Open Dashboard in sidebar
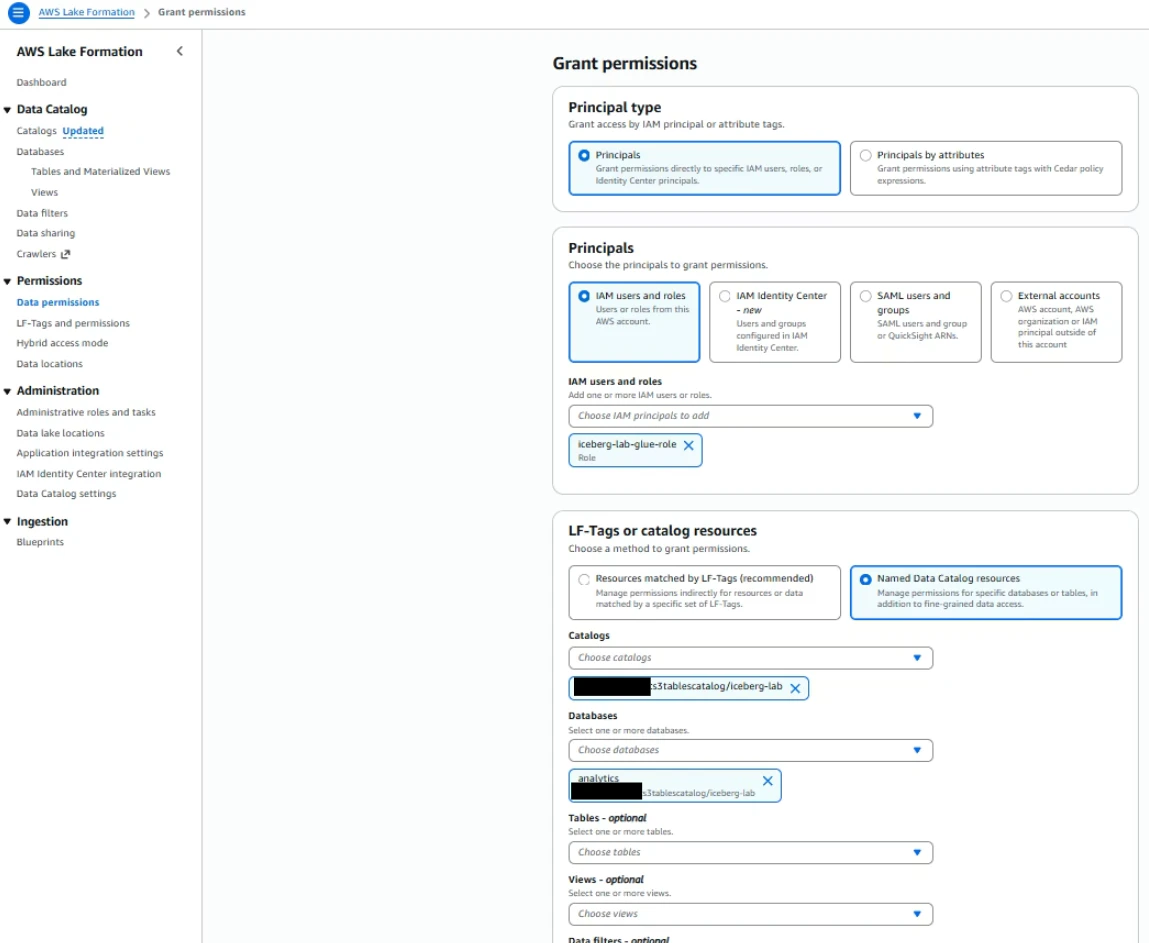 (x=41, y=83)
